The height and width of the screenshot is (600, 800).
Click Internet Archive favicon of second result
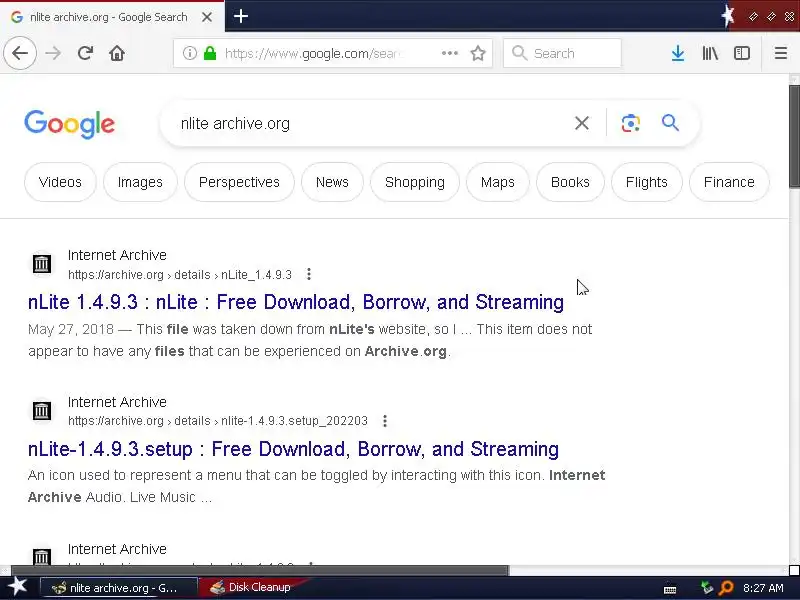tap(41, 410)
